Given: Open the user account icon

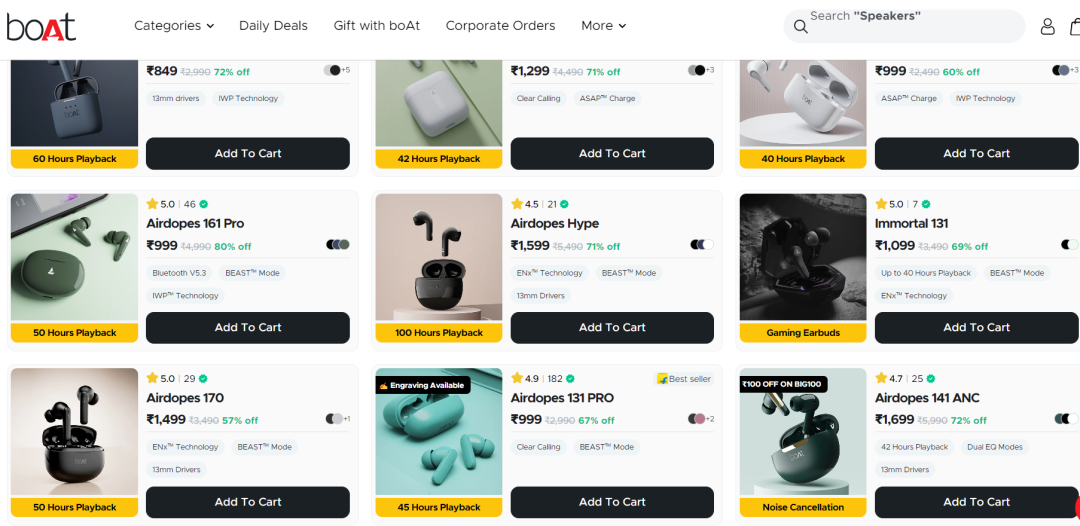Looking at the screenshot, I should [1047, 26].
